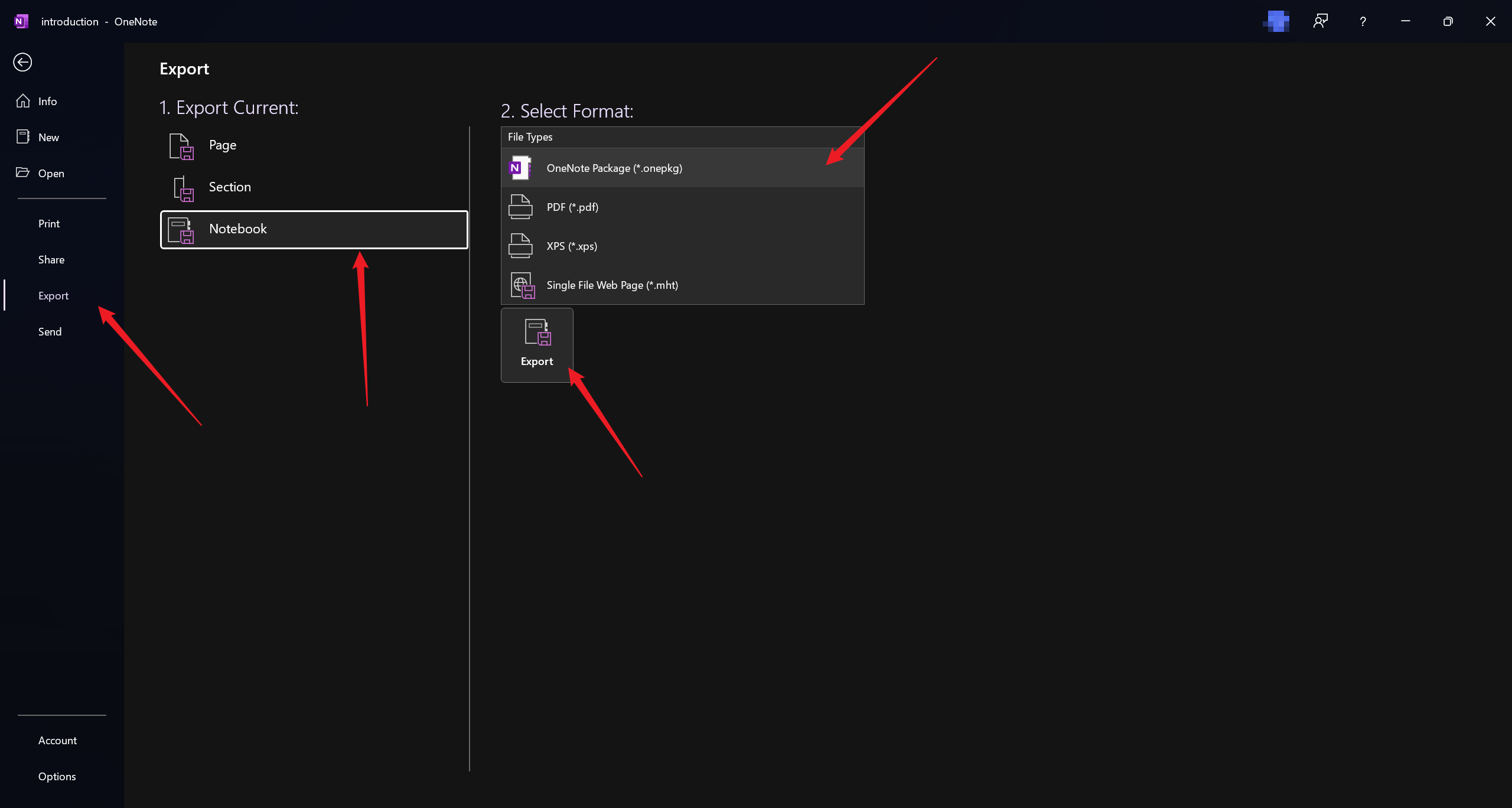Open the Account page
The height and width of the screenshot is (808, 1512).
[x=61, y=740]
